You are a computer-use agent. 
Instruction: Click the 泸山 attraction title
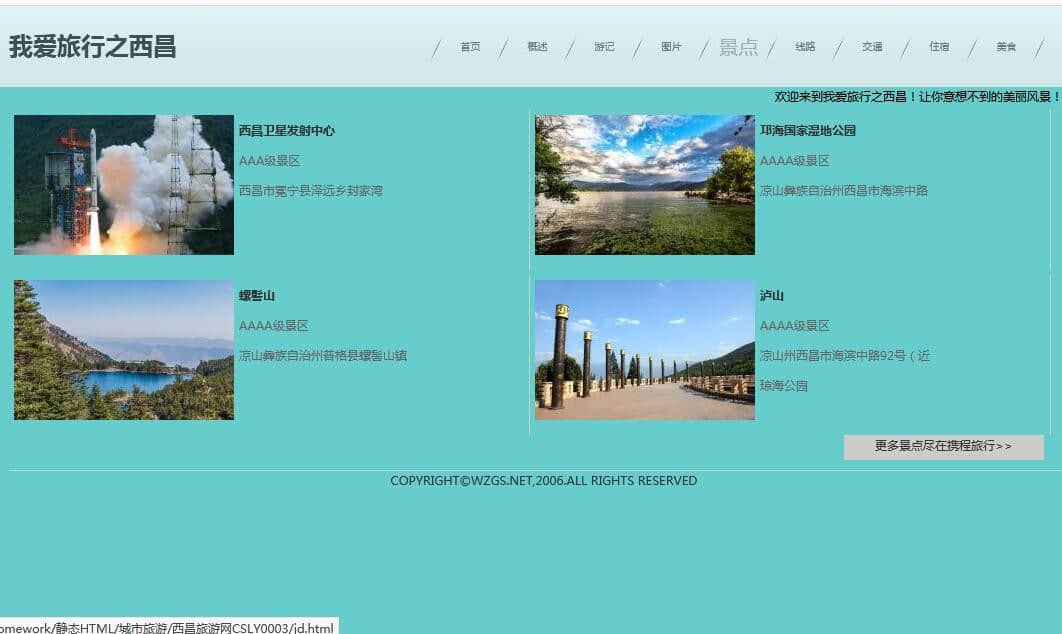[x=772, y=296]
